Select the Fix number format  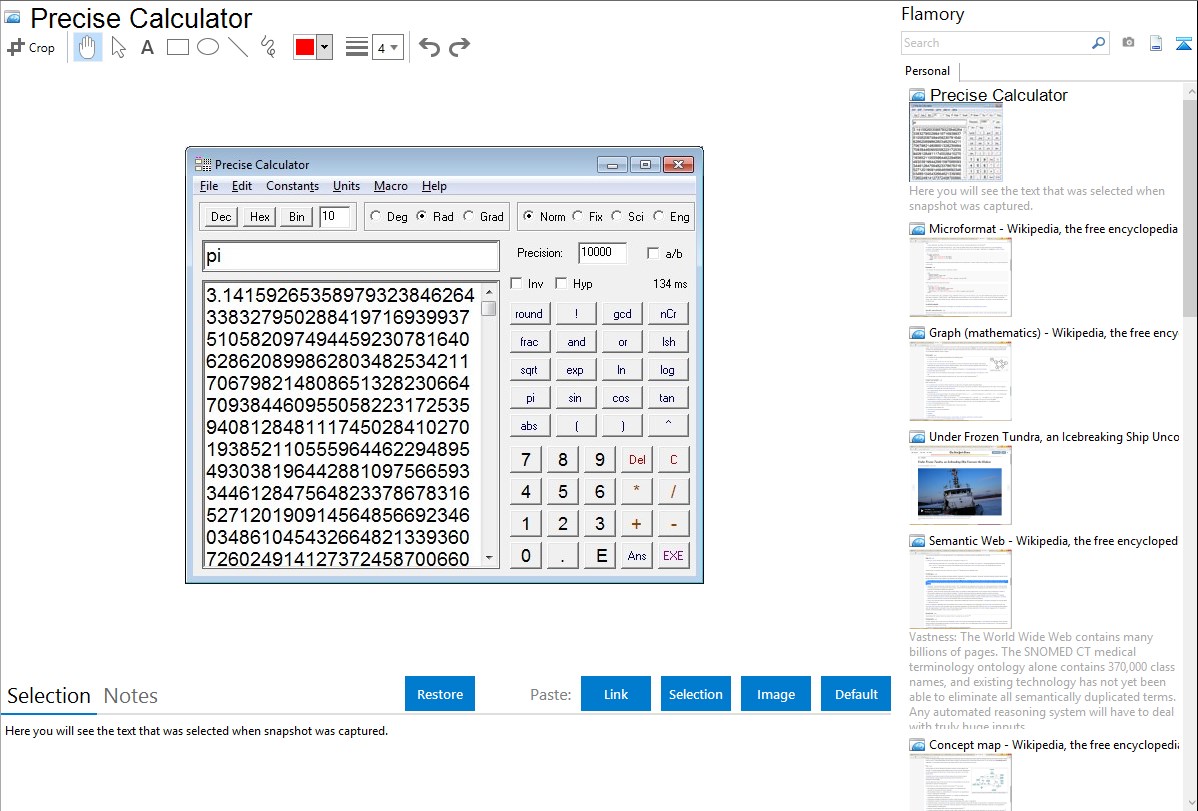point(588,216)
